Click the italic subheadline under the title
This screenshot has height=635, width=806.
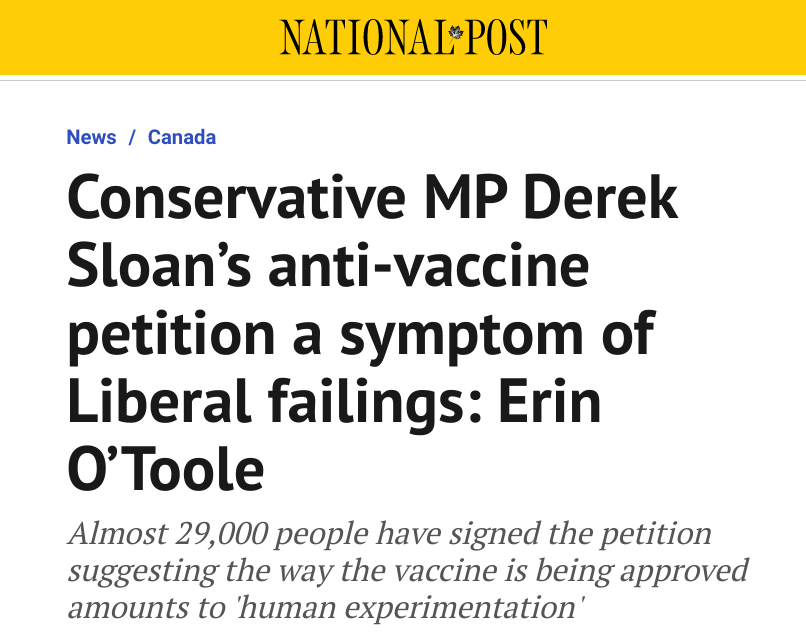click(406, 570)
